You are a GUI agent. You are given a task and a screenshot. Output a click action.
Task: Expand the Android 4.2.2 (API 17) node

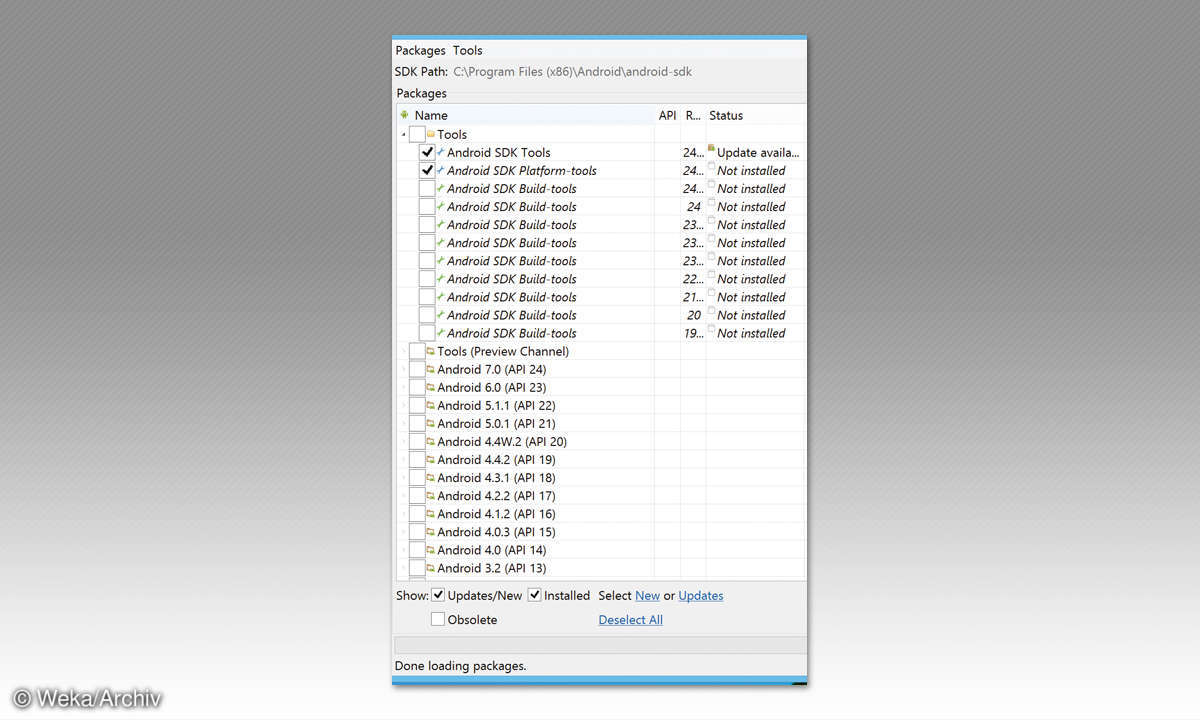(404, 496)
